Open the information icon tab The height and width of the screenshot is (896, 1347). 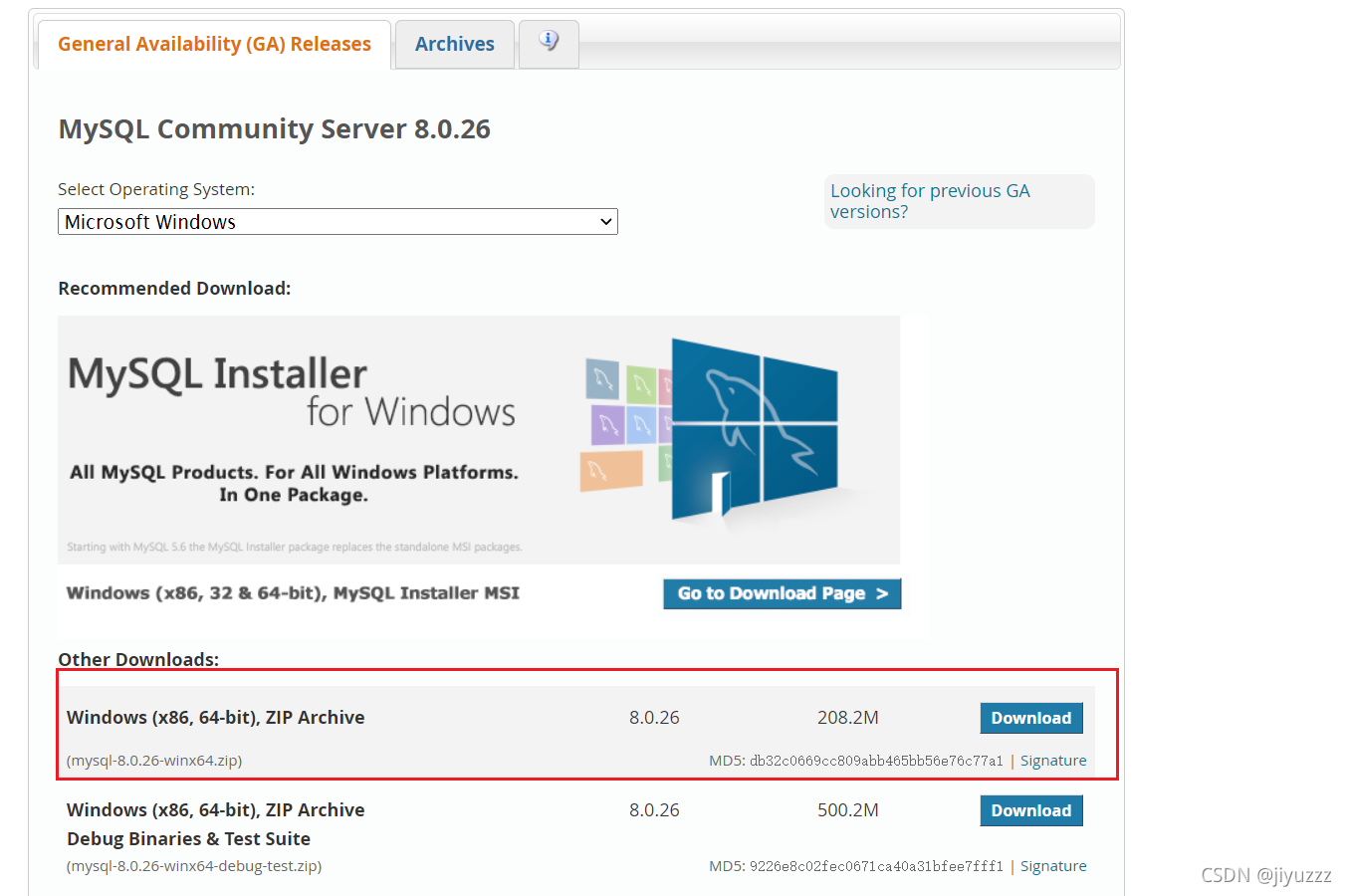click(x=549, y=44)
